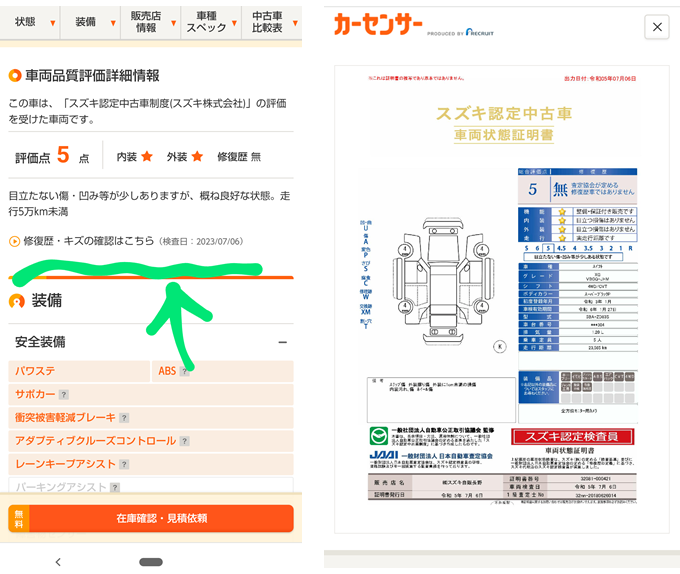Open help icon next to ABS
This screenshot has width=680, height=574.
[x=184, y=371]
